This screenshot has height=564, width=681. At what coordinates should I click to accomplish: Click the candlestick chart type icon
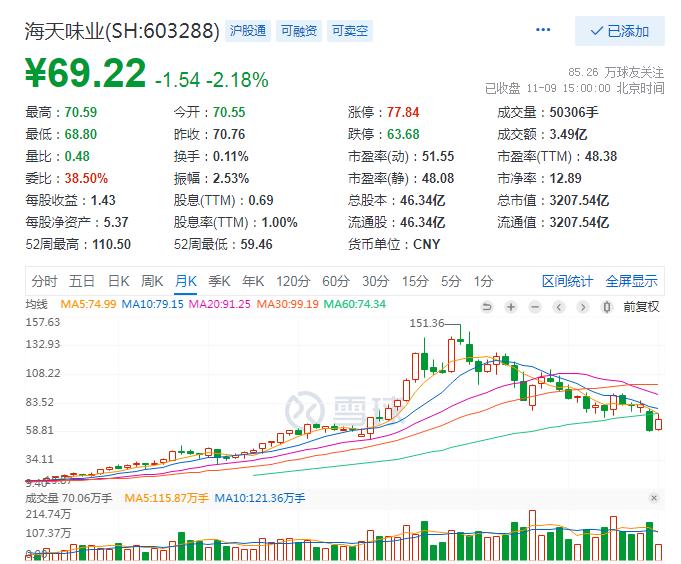click(607, 307)
